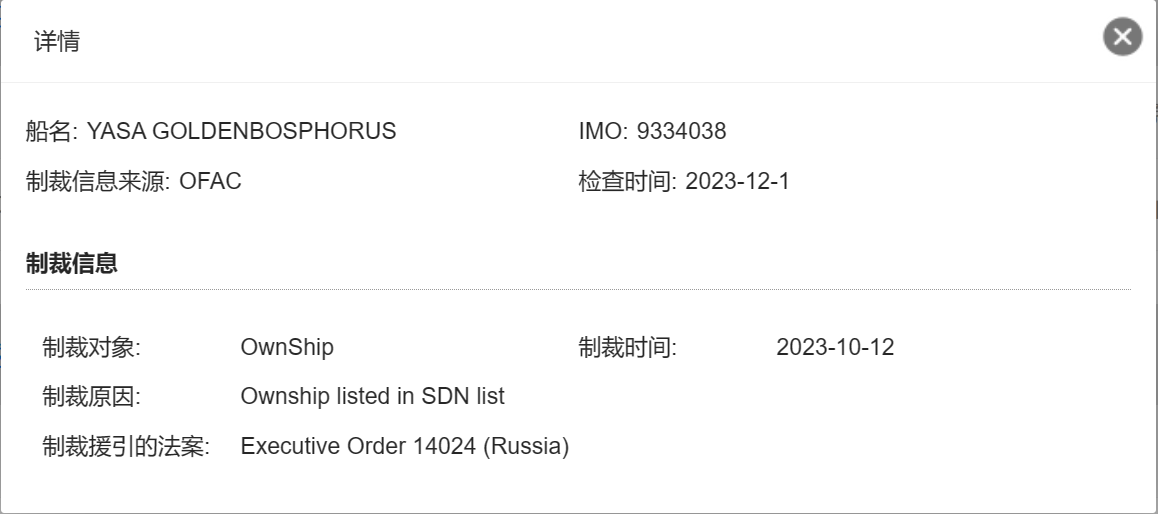Screen dimensions: 1158x514
Task: Click the 制裁援引的法案 field label
Action: (125, 446)
